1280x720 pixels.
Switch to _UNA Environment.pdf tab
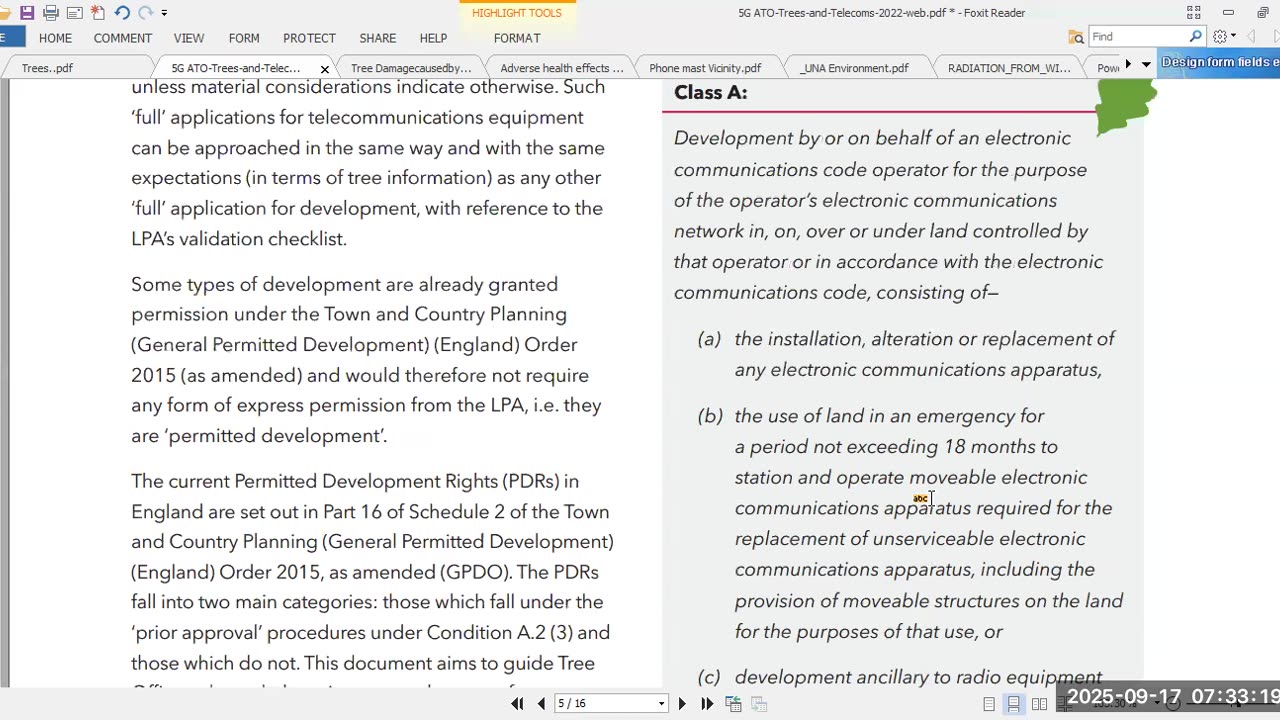[855, 68]
